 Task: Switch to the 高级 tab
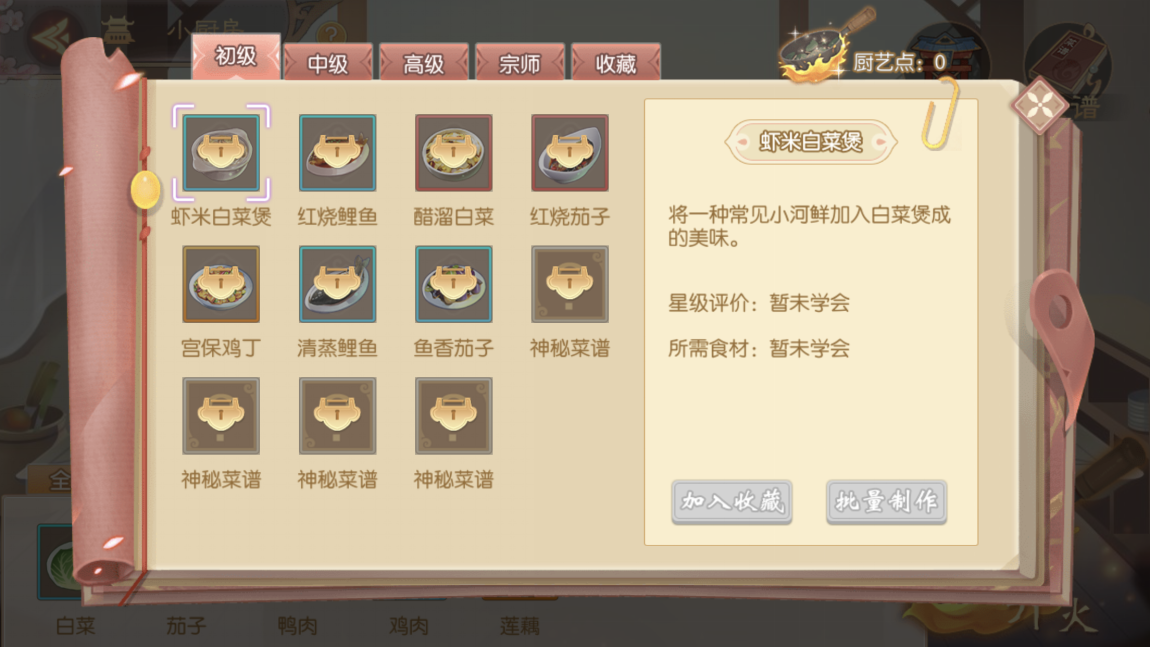pos(423,63)
